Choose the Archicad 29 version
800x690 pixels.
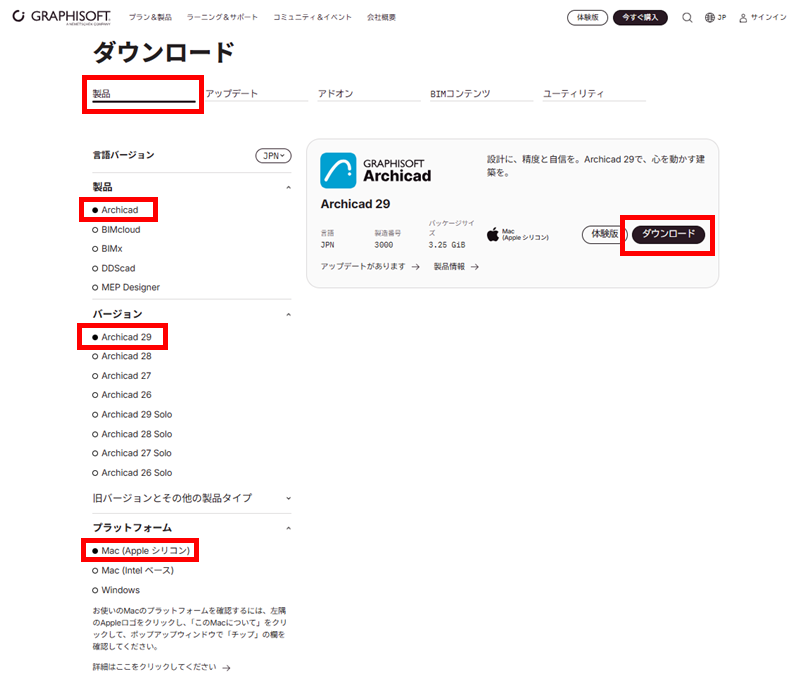coord(122,337)
